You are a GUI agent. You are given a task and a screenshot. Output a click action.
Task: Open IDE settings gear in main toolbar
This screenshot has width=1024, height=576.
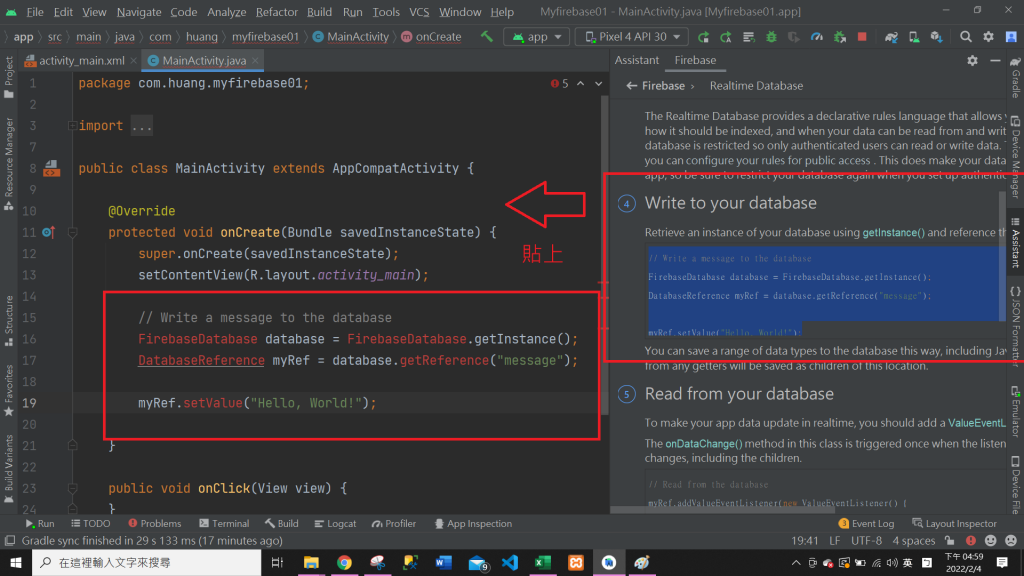988,37
